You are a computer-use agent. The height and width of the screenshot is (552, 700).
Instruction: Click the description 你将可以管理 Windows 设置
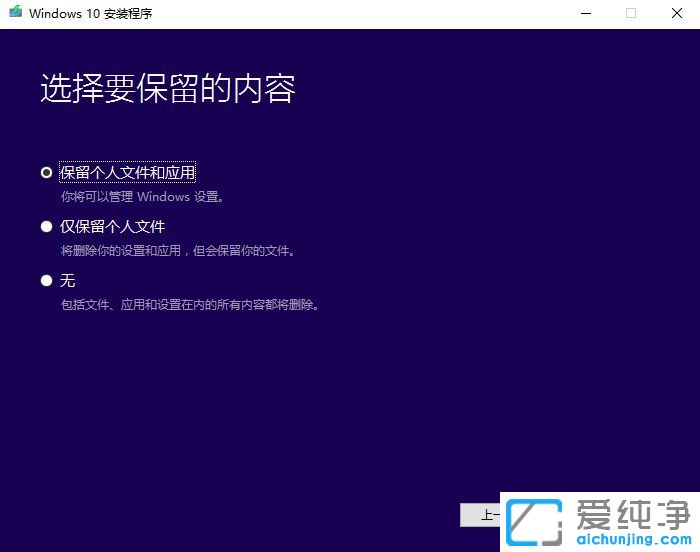click(x=142, y=197)
